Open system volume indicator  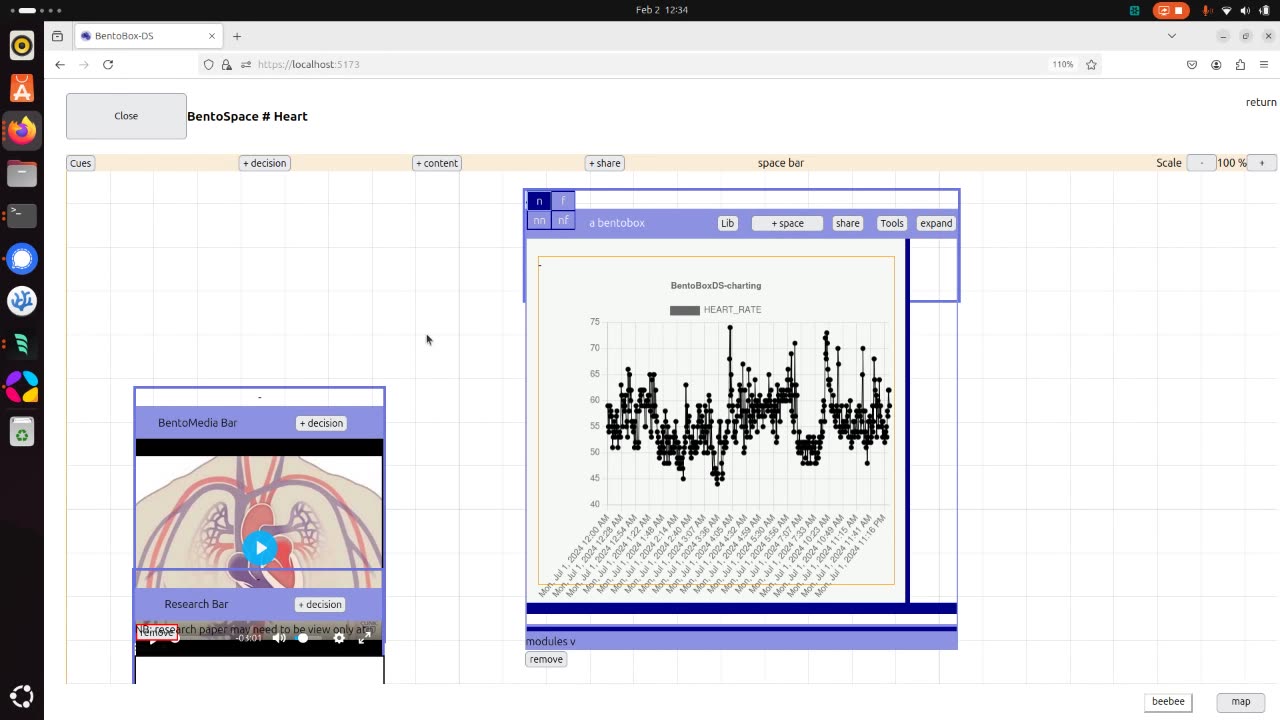click(1245, 10)
